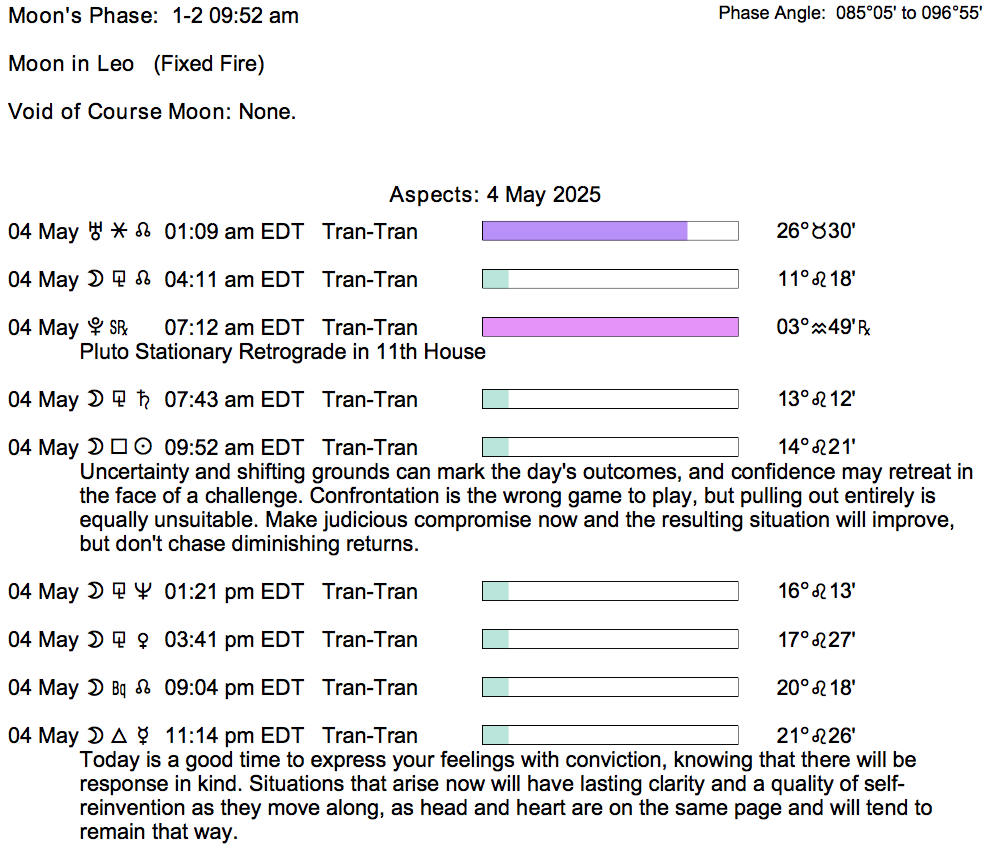Click the Sun glyph in the 09:52 am row

pos(143,448)
